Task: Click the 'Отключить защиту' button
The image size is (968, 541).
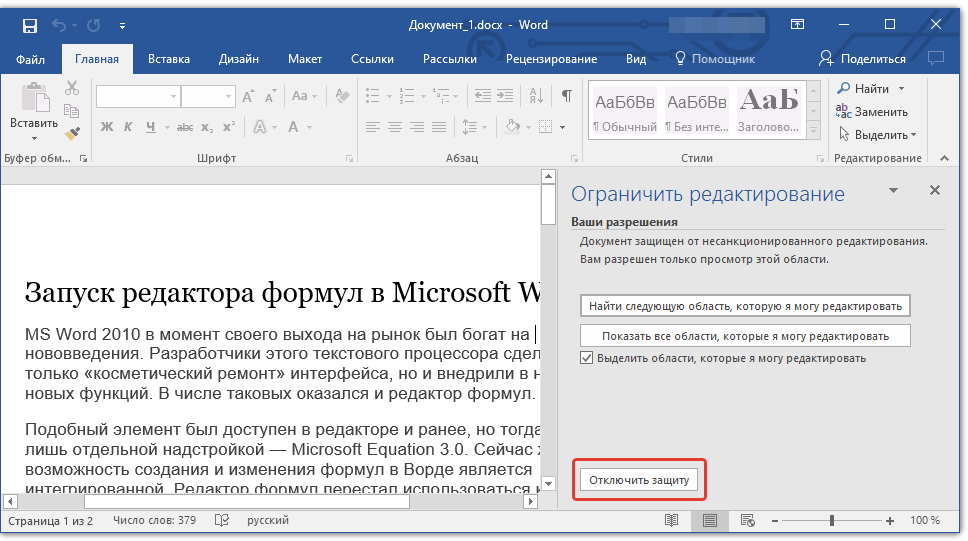Action: [639, 481]
